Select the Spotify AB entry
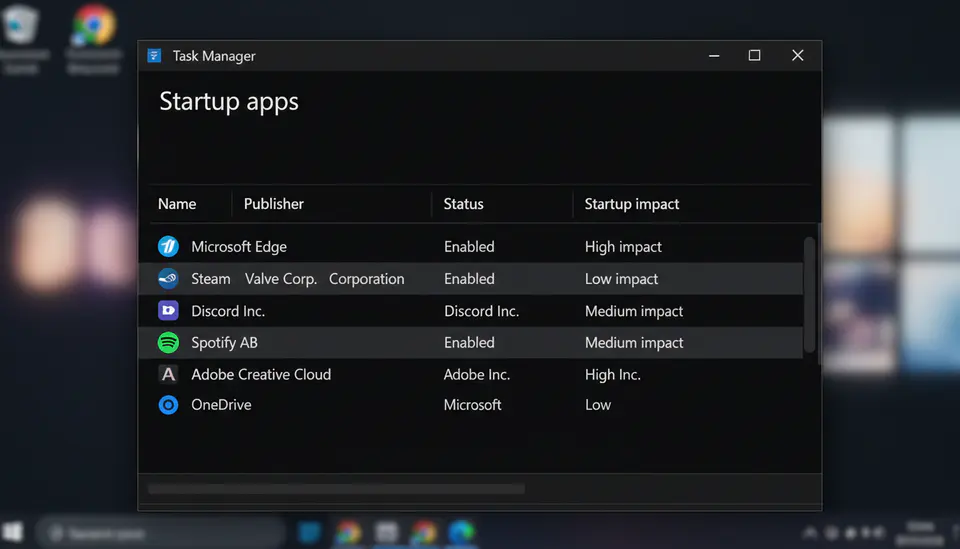 click(224, 343)
